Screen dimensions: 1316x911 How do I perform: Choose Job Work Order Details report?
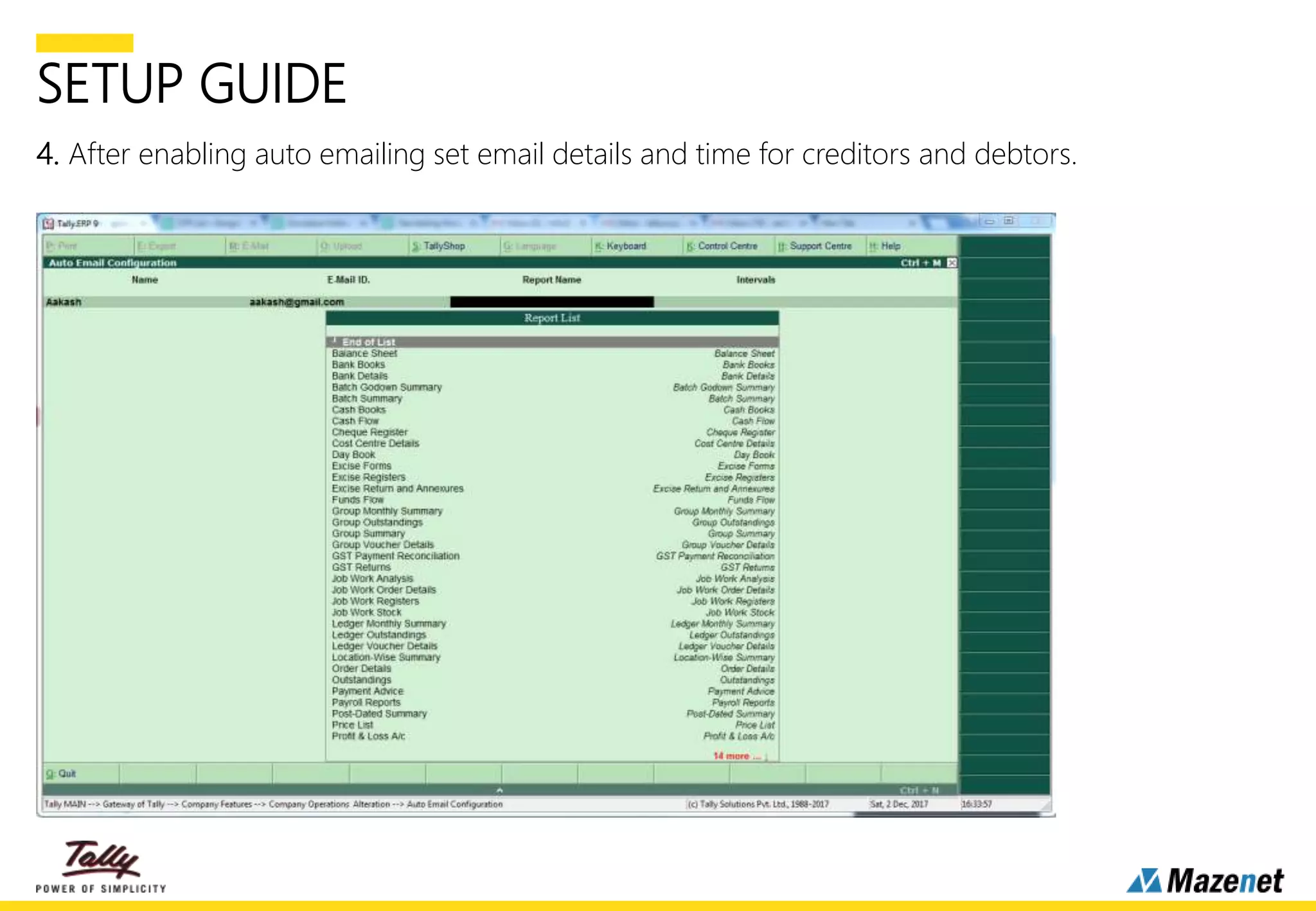point(552,590)
